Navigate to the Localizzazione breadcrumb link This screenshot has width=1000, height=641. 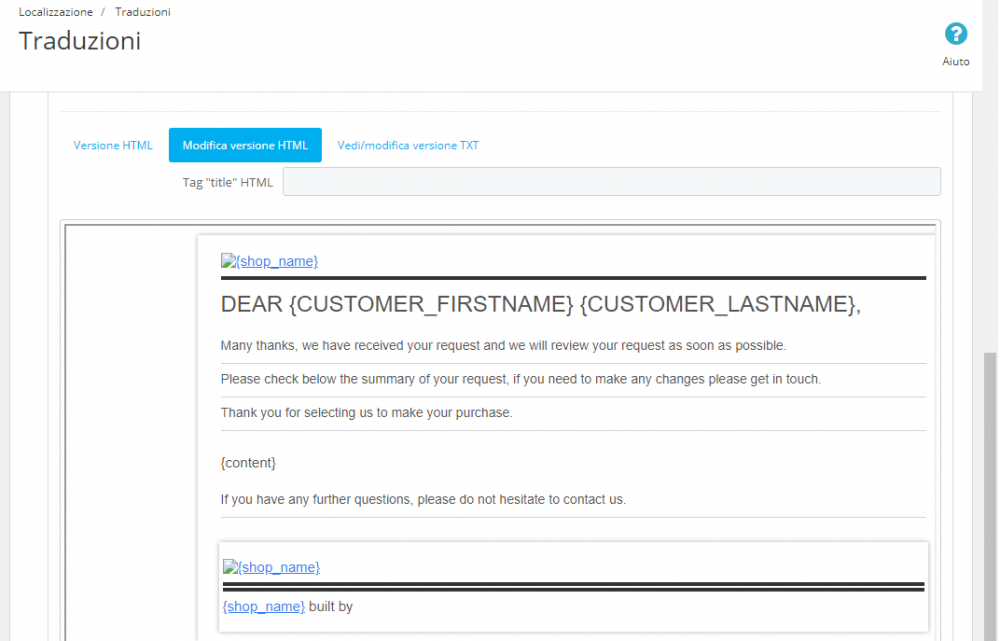55,12
